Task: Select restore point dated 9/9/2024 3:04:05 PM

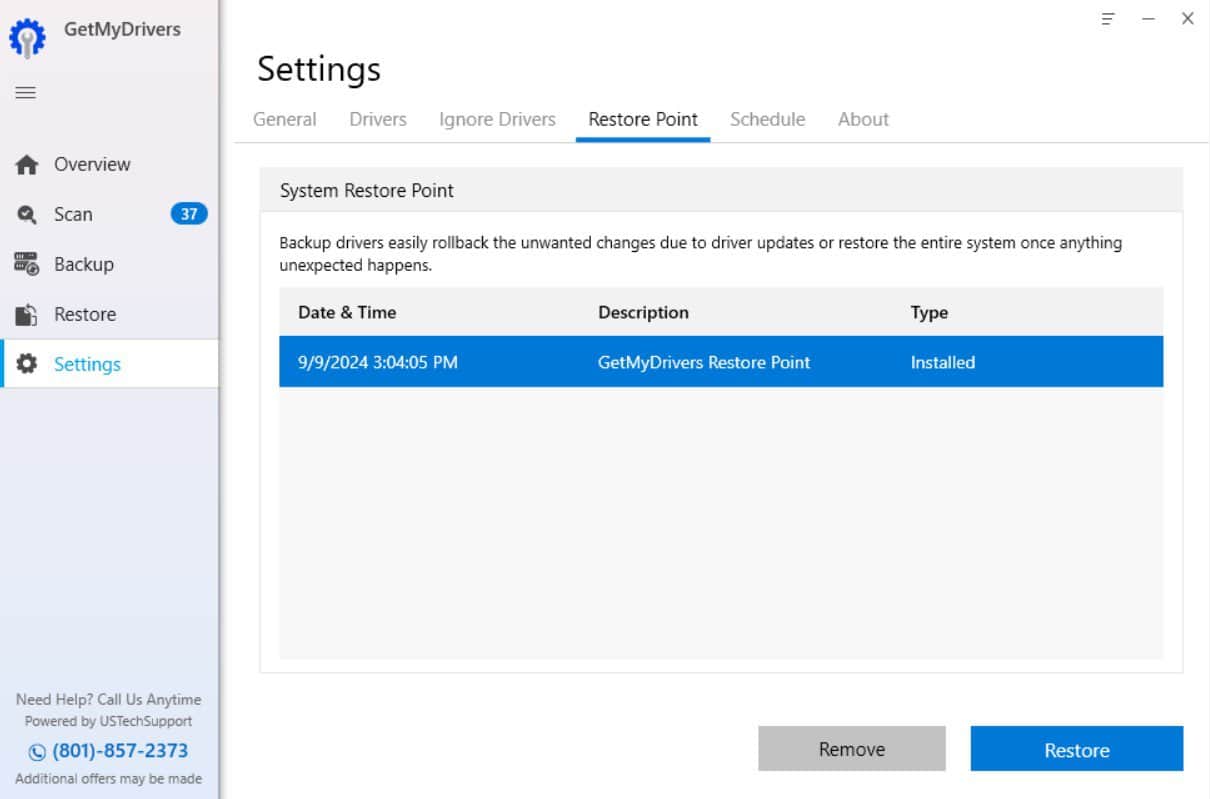Action: 721,362
